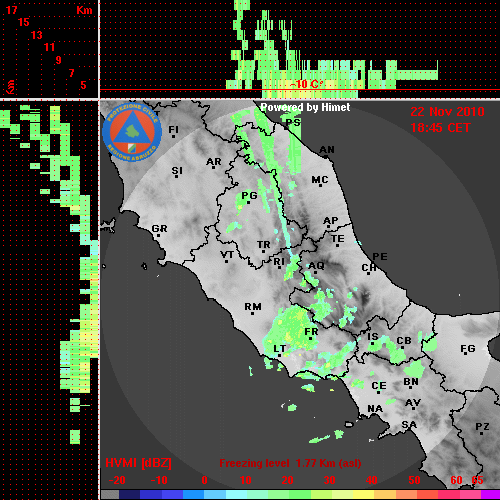500x500 pixels.
Task: Click the city label 'SI' on map
Action: click(x=177, y=171)
